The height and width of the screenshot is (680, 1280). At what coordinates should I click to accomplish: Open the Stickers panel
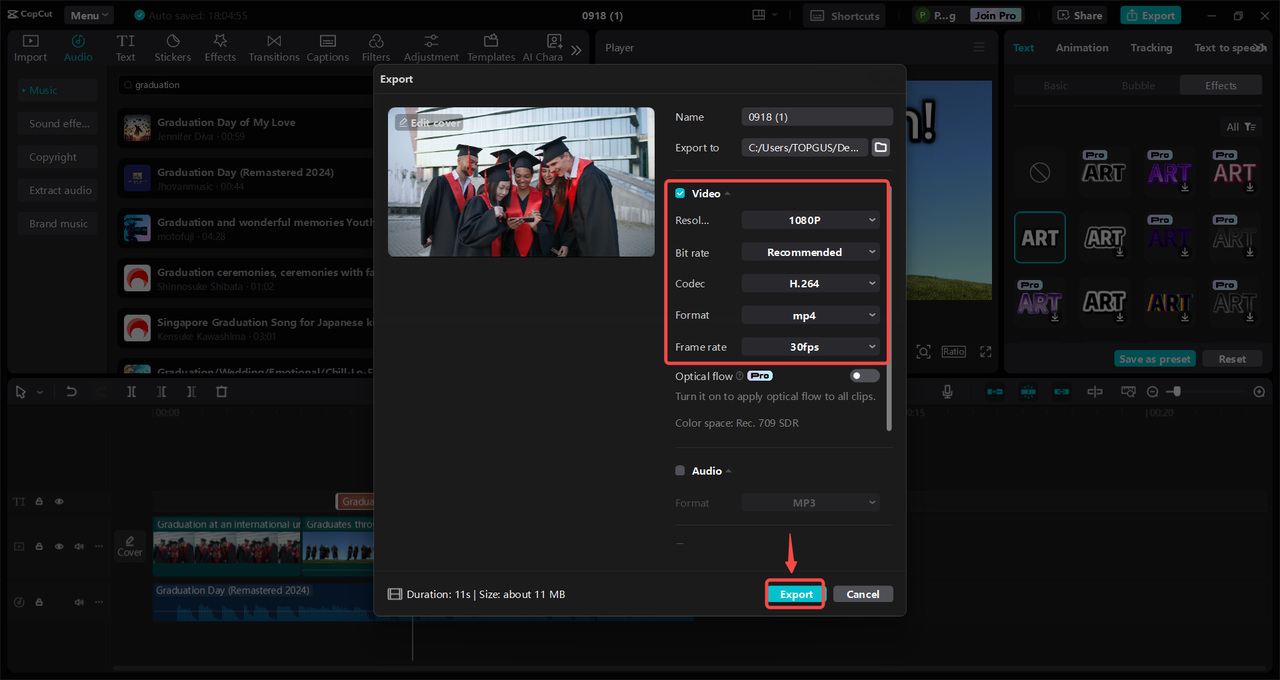tap(172, 48)
